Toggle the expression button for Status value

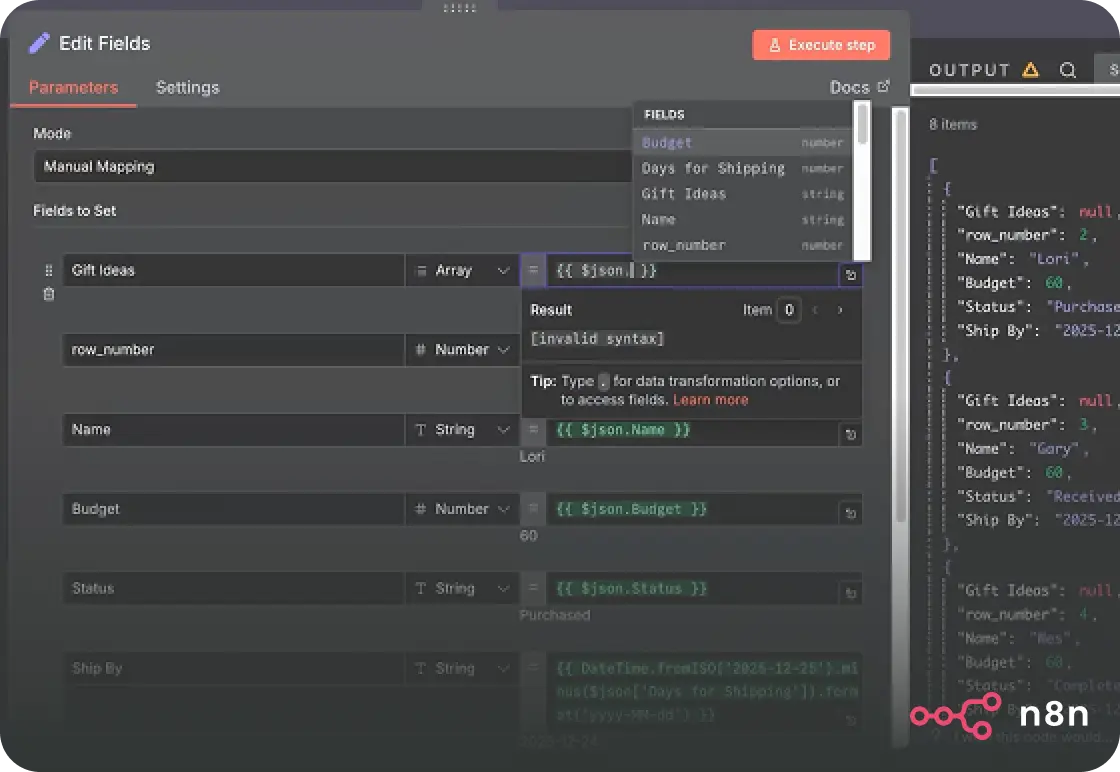533,588
